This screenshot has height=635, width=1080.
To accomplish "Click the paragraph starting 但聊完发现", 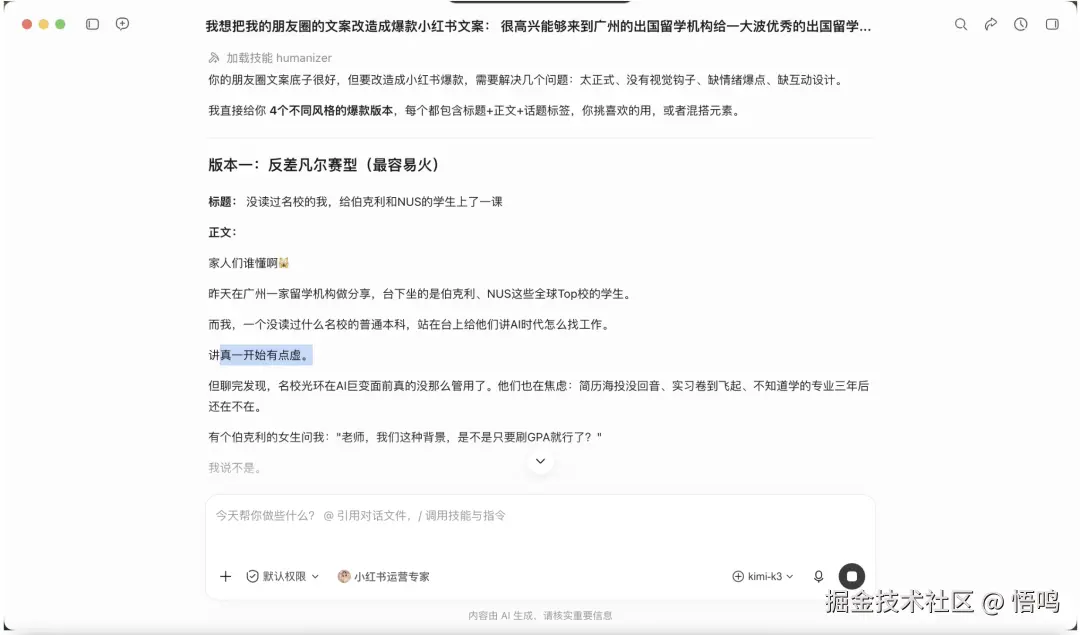I will click(539, 396).
